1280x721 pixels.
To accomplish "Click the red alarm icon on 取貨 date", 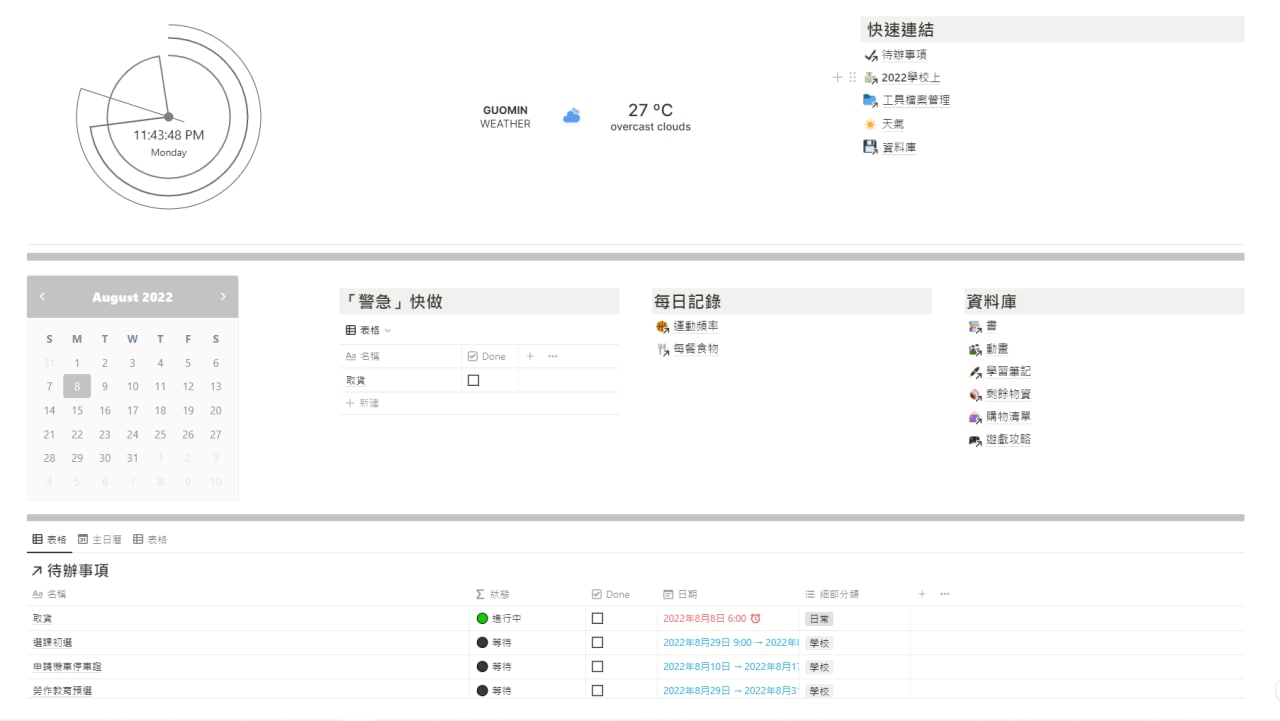I will (755, 618).
